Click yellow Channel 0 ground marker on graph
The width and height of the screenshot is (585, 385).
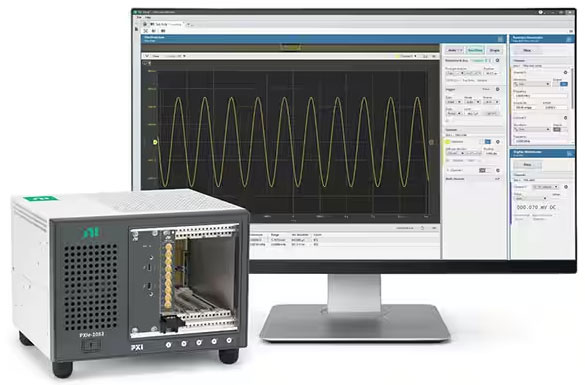coord(155,142)
